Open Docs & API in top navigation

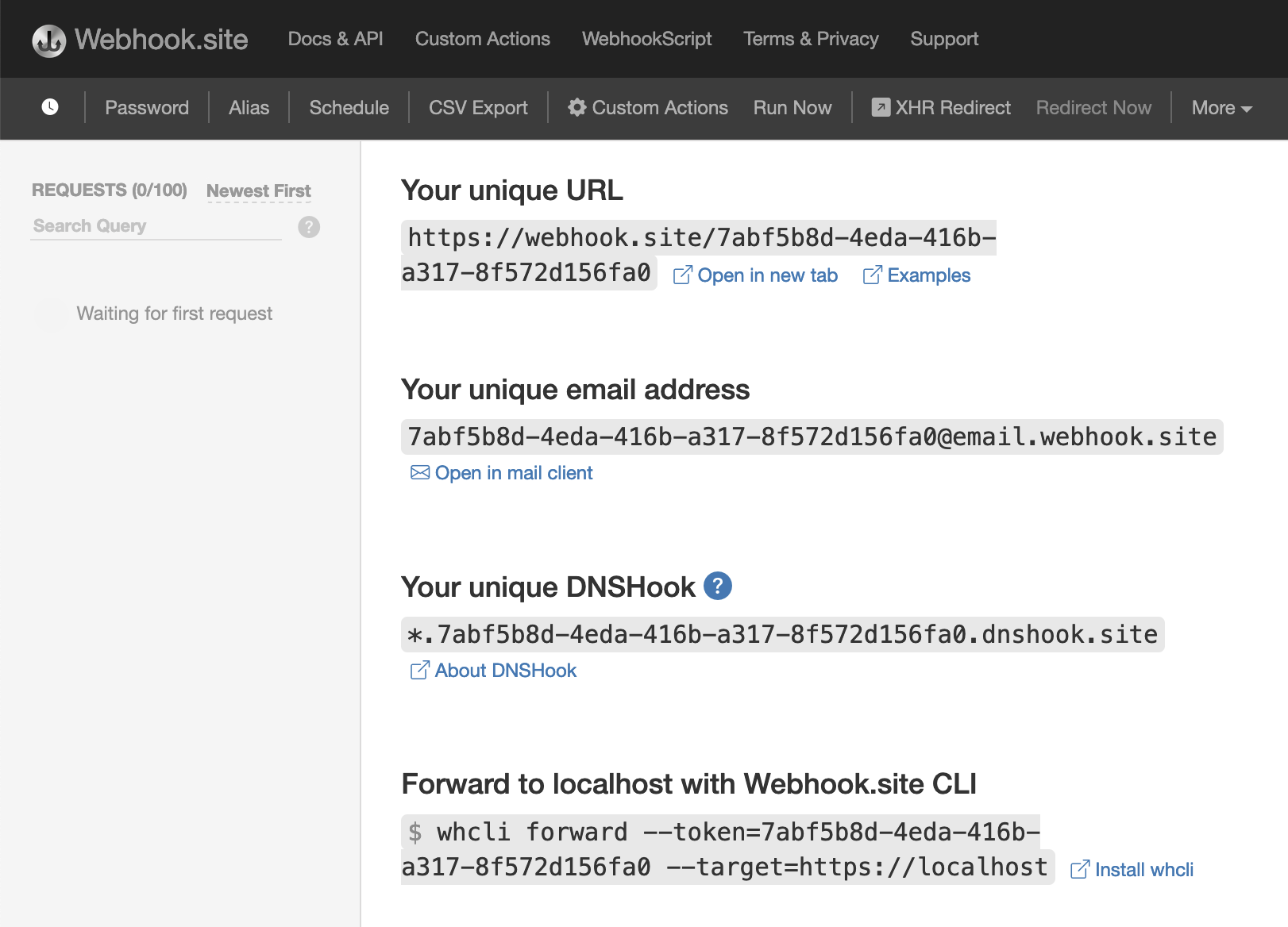(335, 39)
